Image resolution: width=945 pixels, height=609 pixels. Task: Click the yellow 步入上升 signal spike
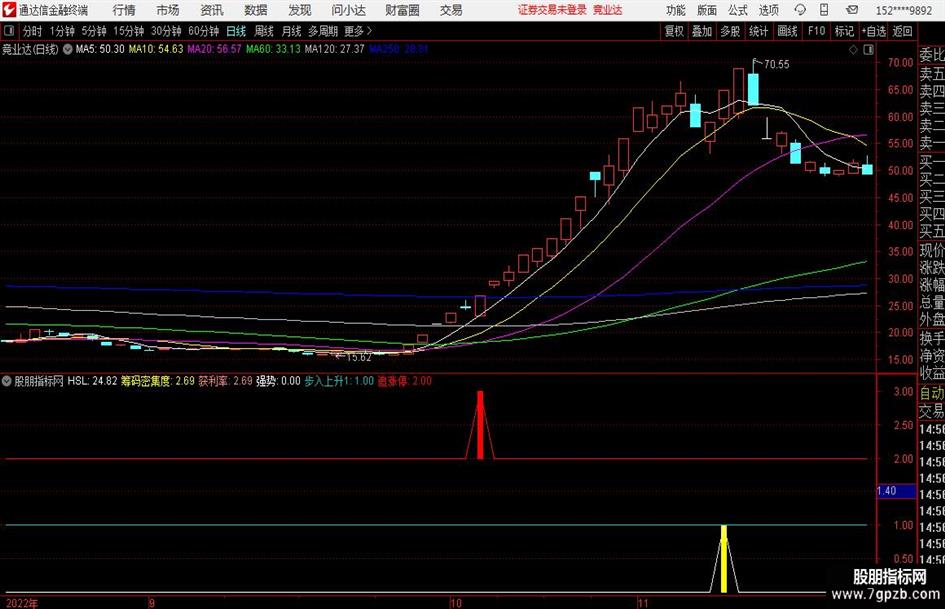(724, 559)
